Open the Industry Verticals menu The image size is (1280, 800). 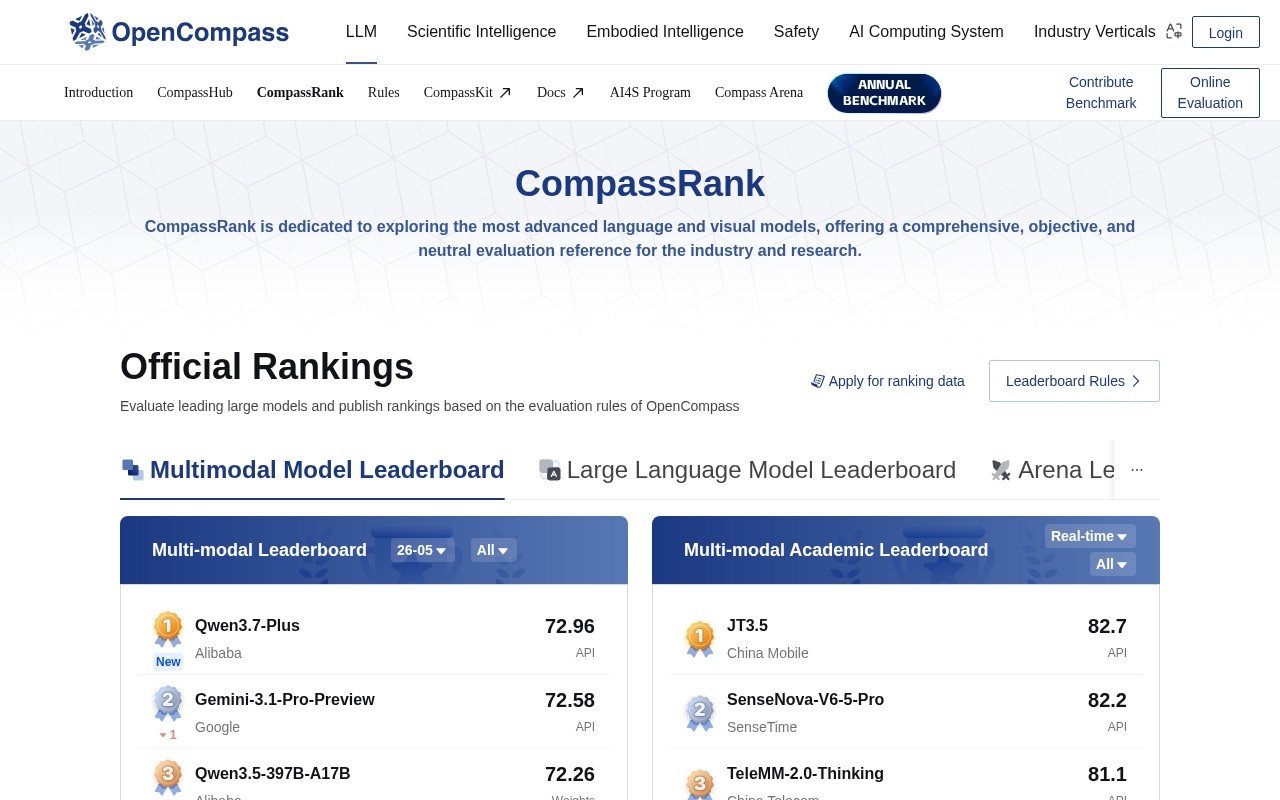tap(1094, 32)
